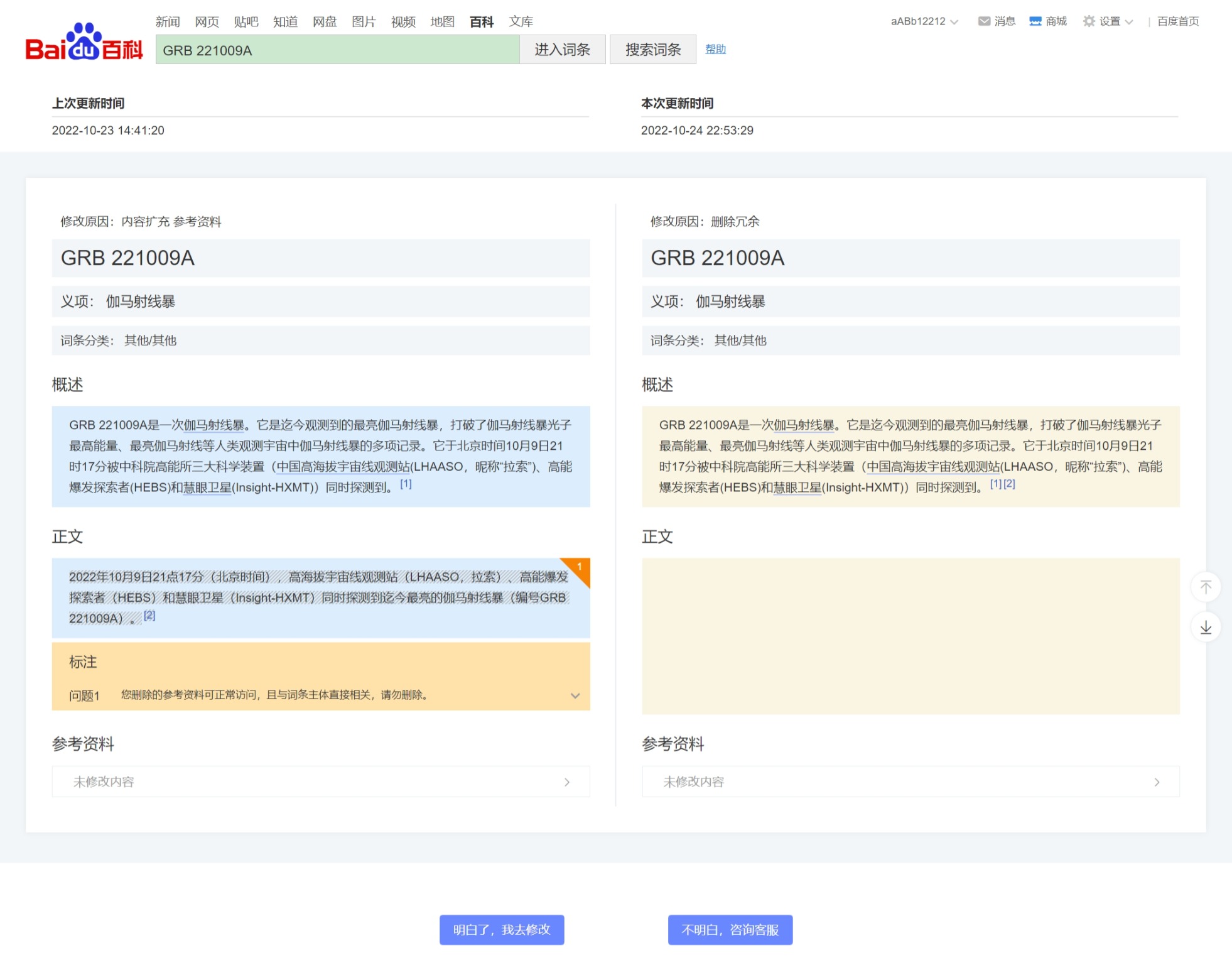Jump to page bottom arrow button
This screenshot has height=970, width=1232.
click(x=1206, y=627)
